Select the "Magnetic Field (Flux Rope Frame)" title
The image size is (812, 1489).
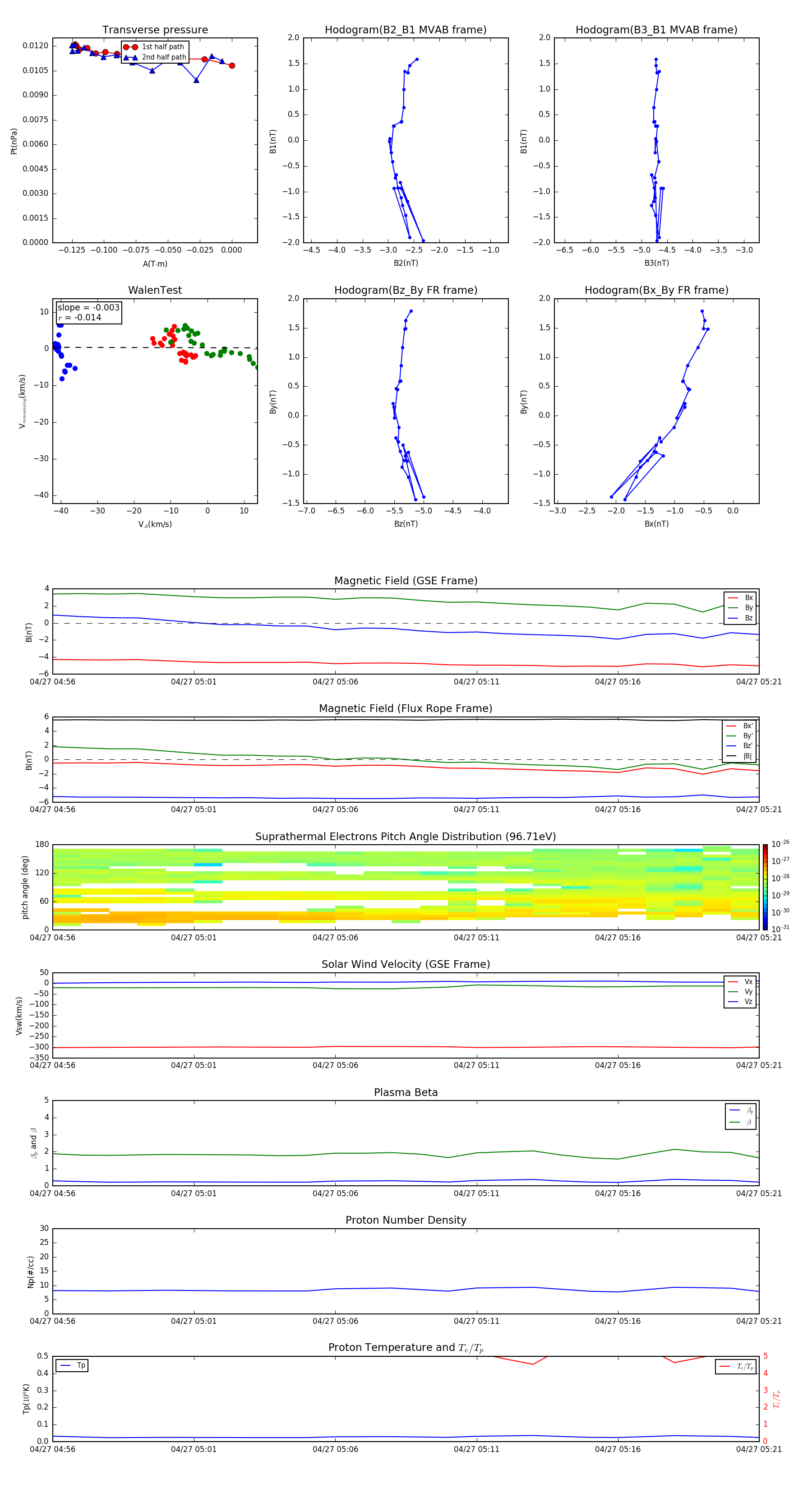click(406, 709)
